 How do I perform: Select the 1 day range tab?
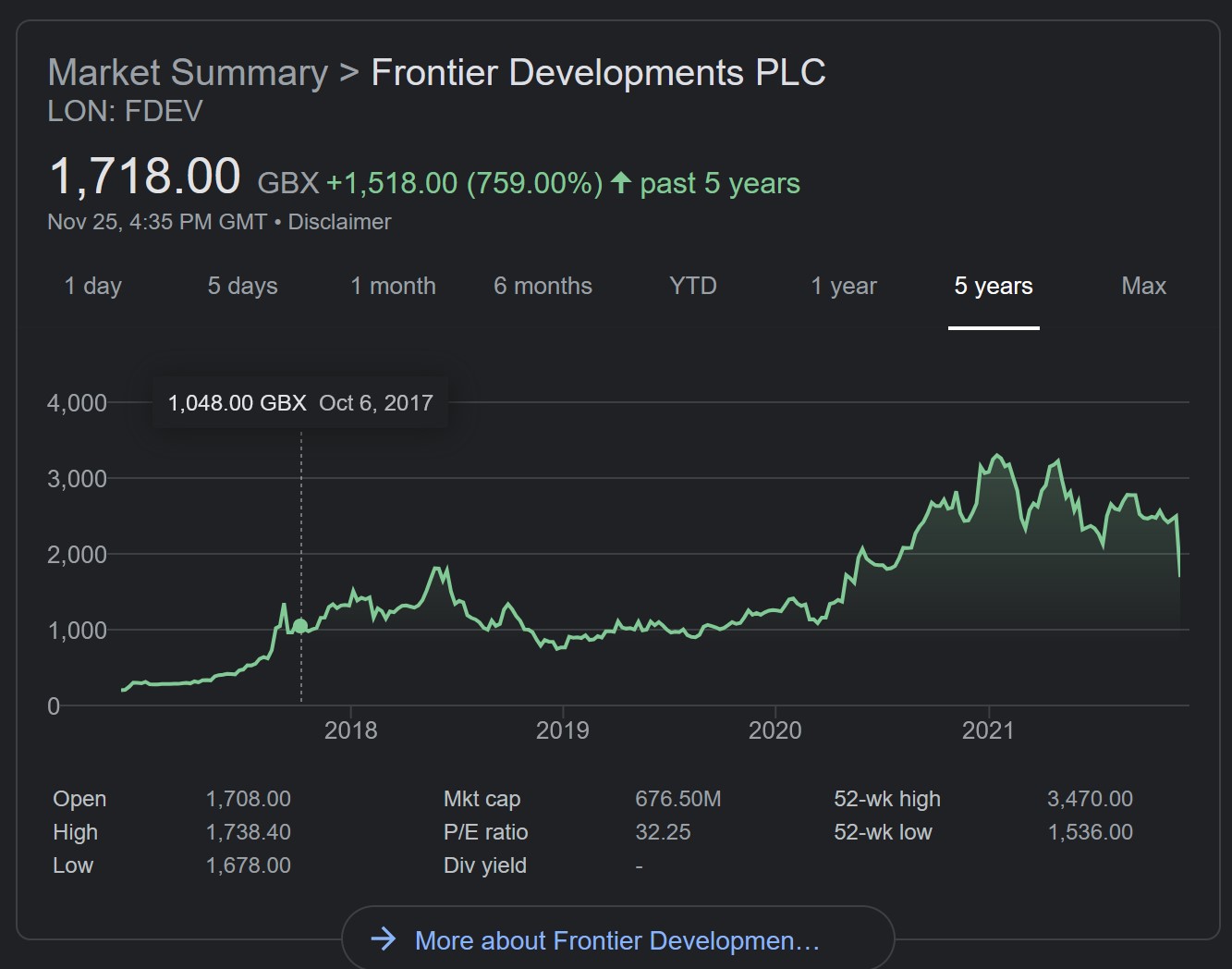[92, 286]
